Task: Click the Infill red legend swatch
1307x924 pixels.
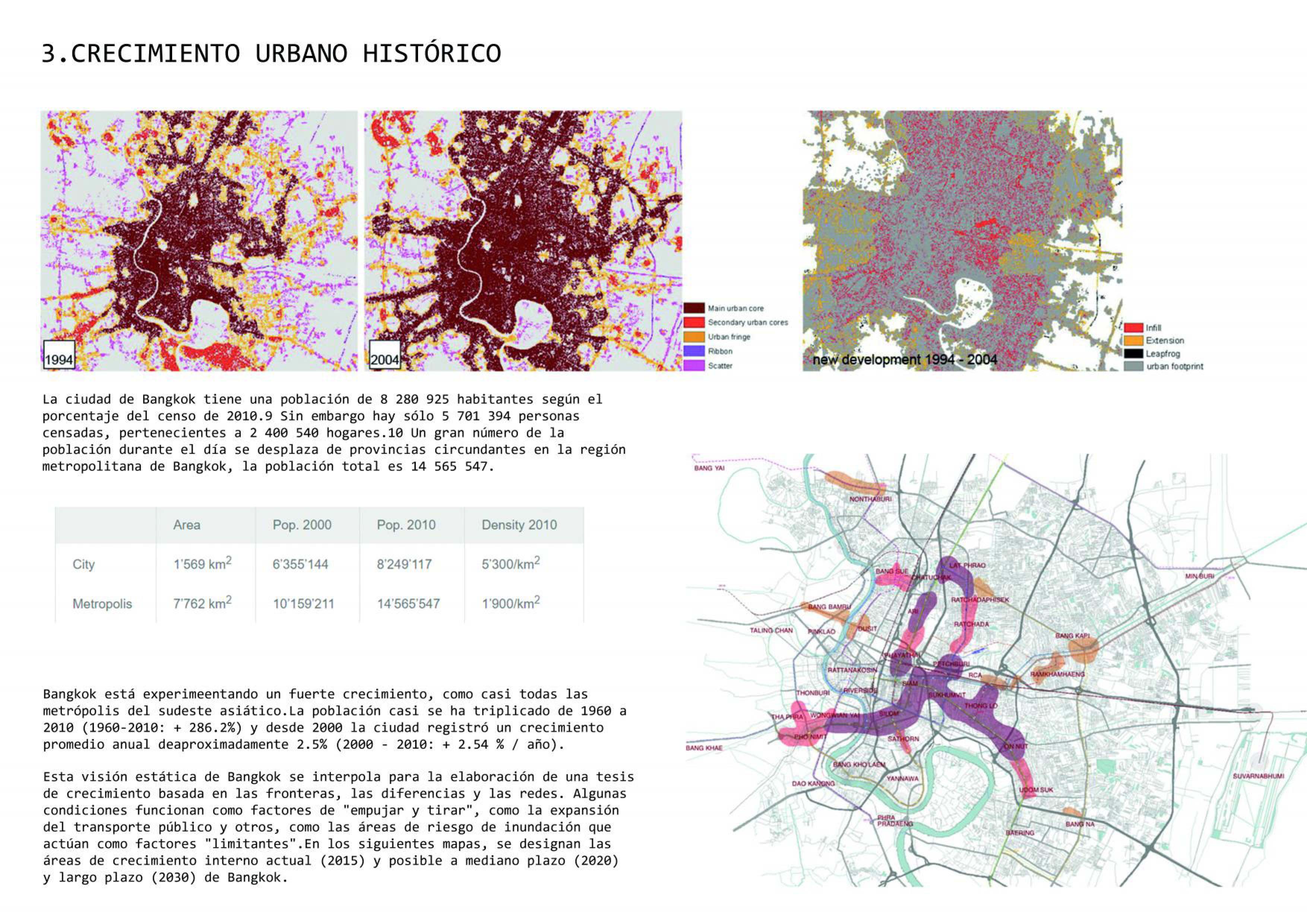Action: tap(1133, 327)
